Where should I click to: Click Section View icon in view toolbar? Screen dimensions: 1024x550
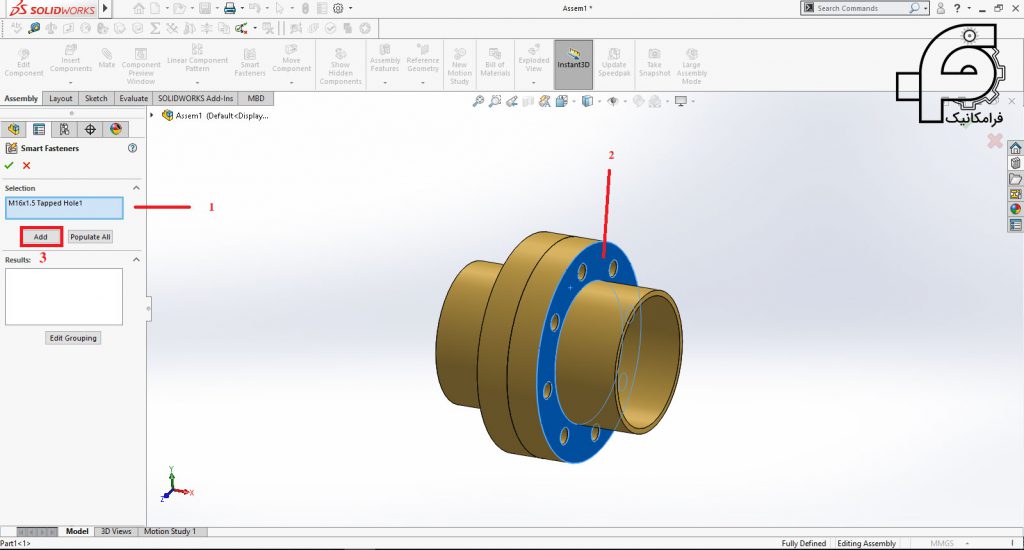click(528, 101)
